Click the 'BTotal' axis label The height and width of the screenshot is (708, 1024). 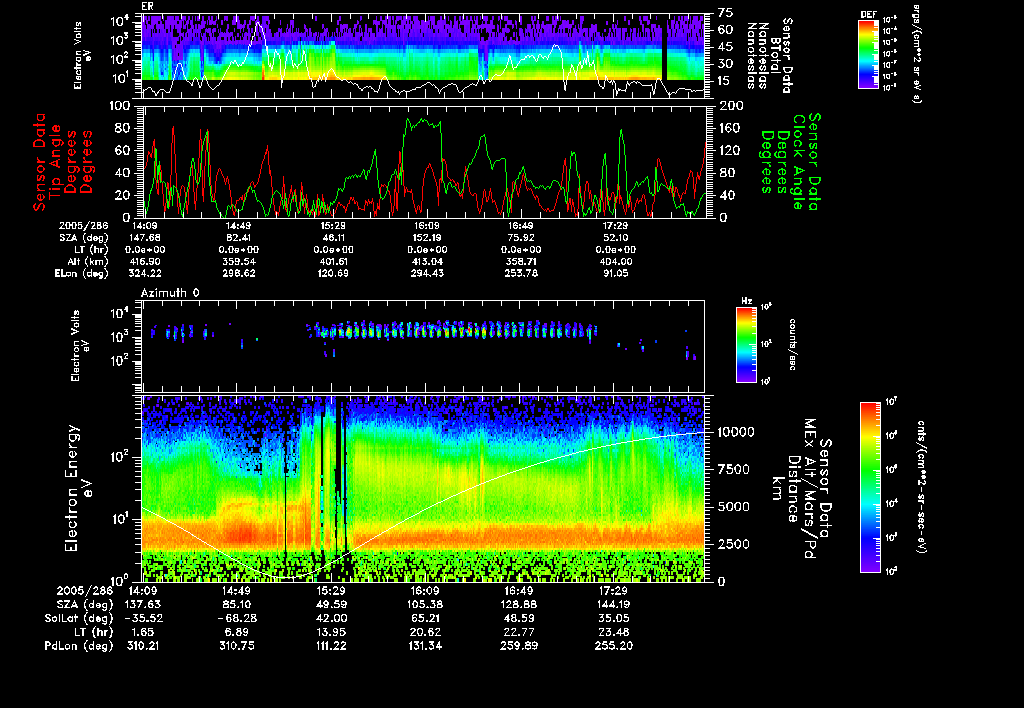[776, 56]
